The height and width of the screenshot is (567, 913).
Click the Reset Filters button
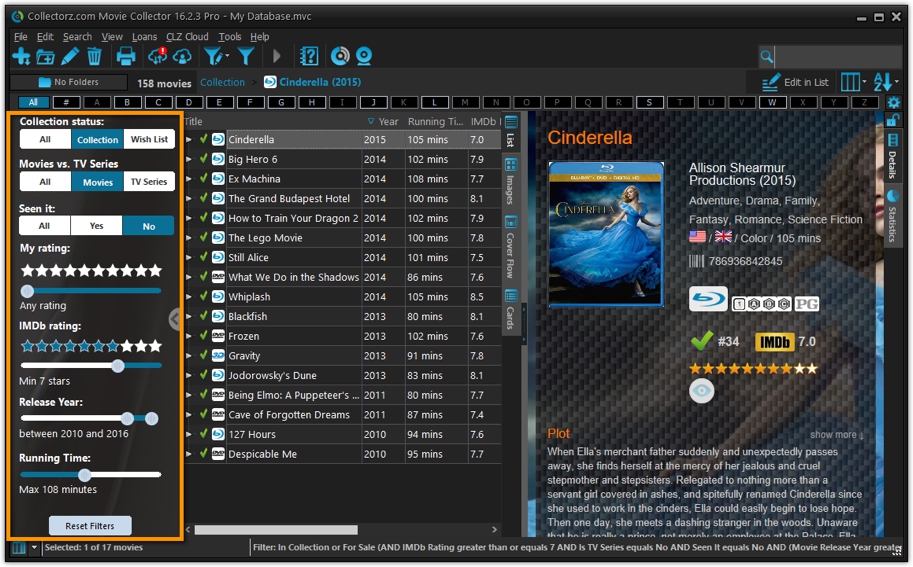(x=90, y=526)
